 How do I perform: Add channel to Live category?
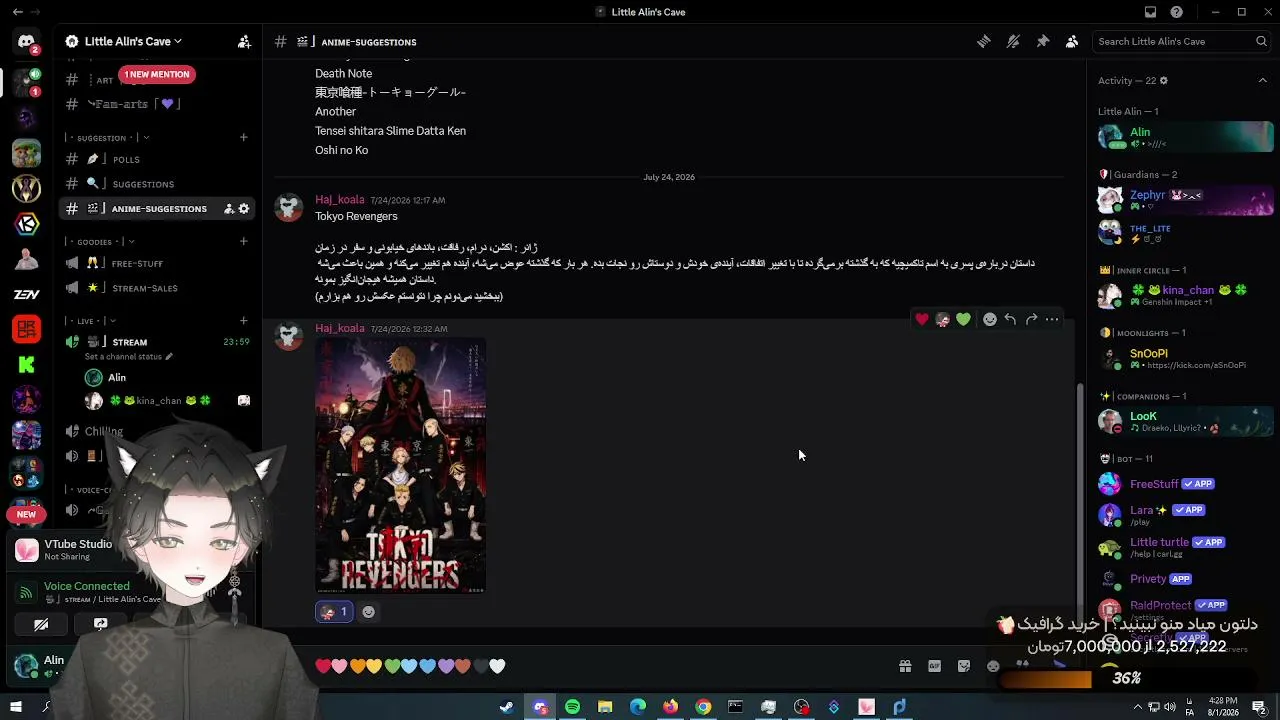click(244, 321)
